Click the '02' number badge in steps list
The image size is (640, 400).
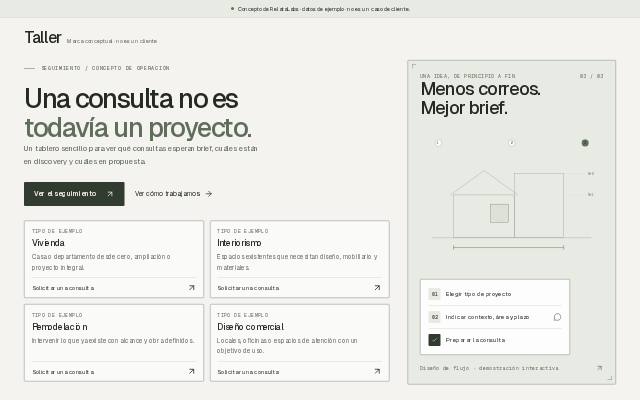[x=434, y=317]
